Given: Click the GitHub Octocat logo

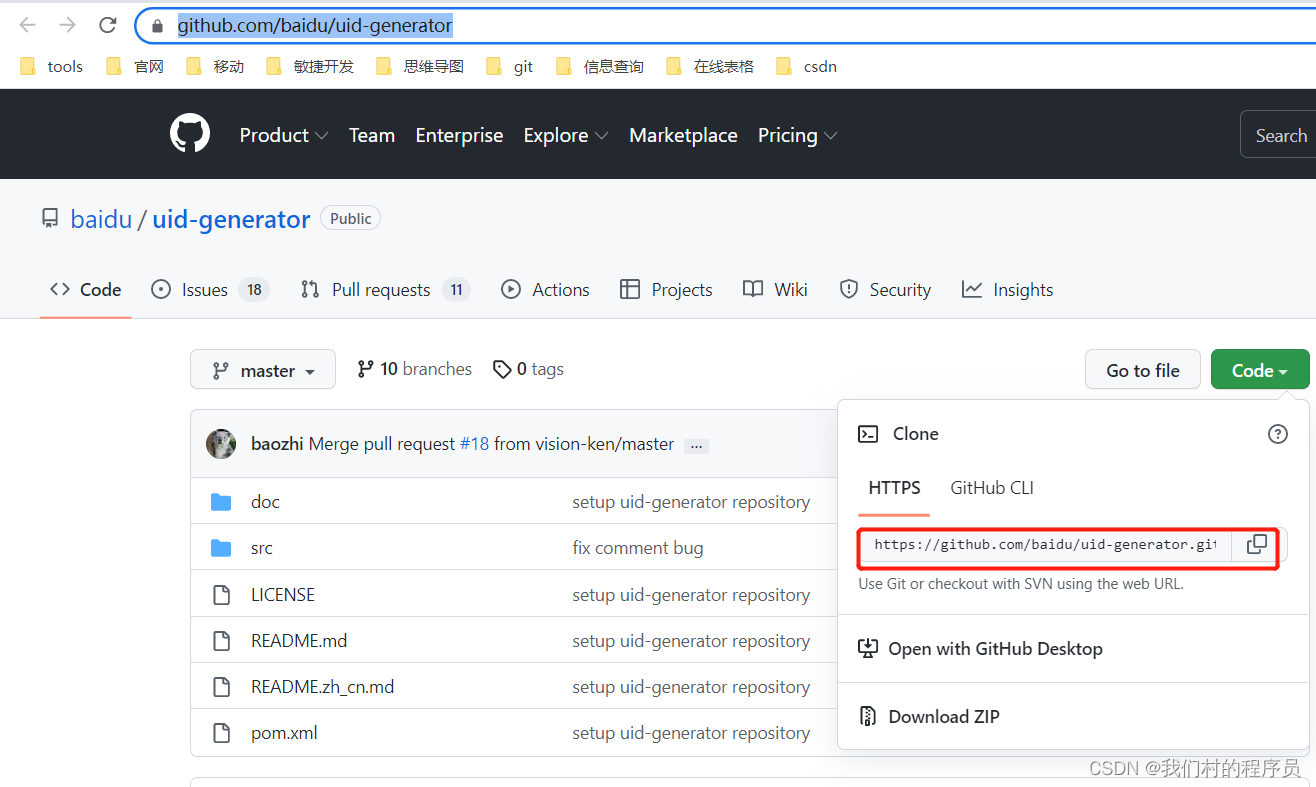Looking at the screenshot, I should pyautogui.click(x=190, y=134).
